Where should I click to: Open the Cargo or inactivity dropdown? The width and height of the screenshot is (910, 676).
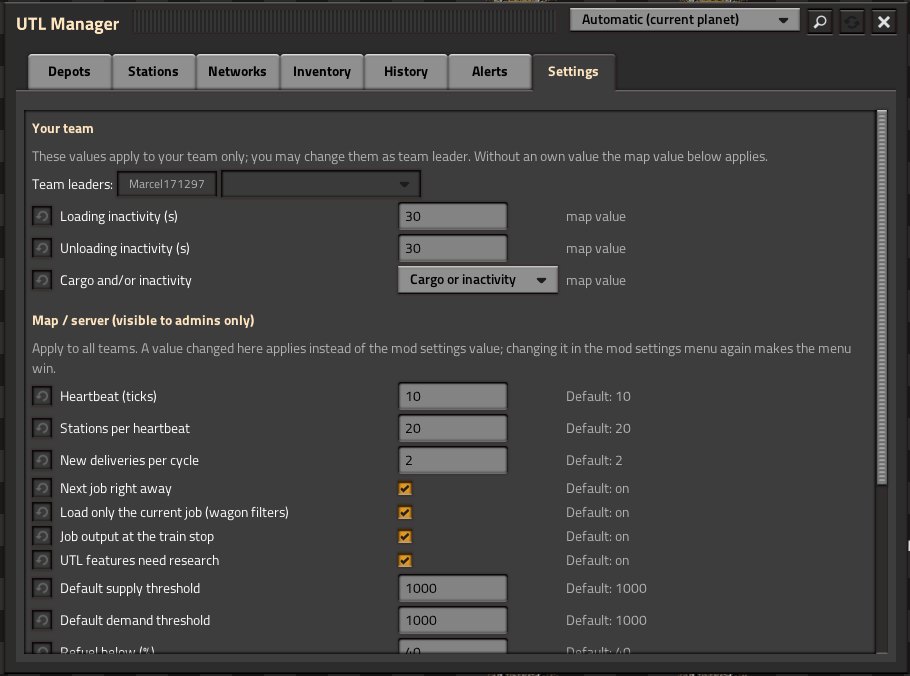click(478, 280)
